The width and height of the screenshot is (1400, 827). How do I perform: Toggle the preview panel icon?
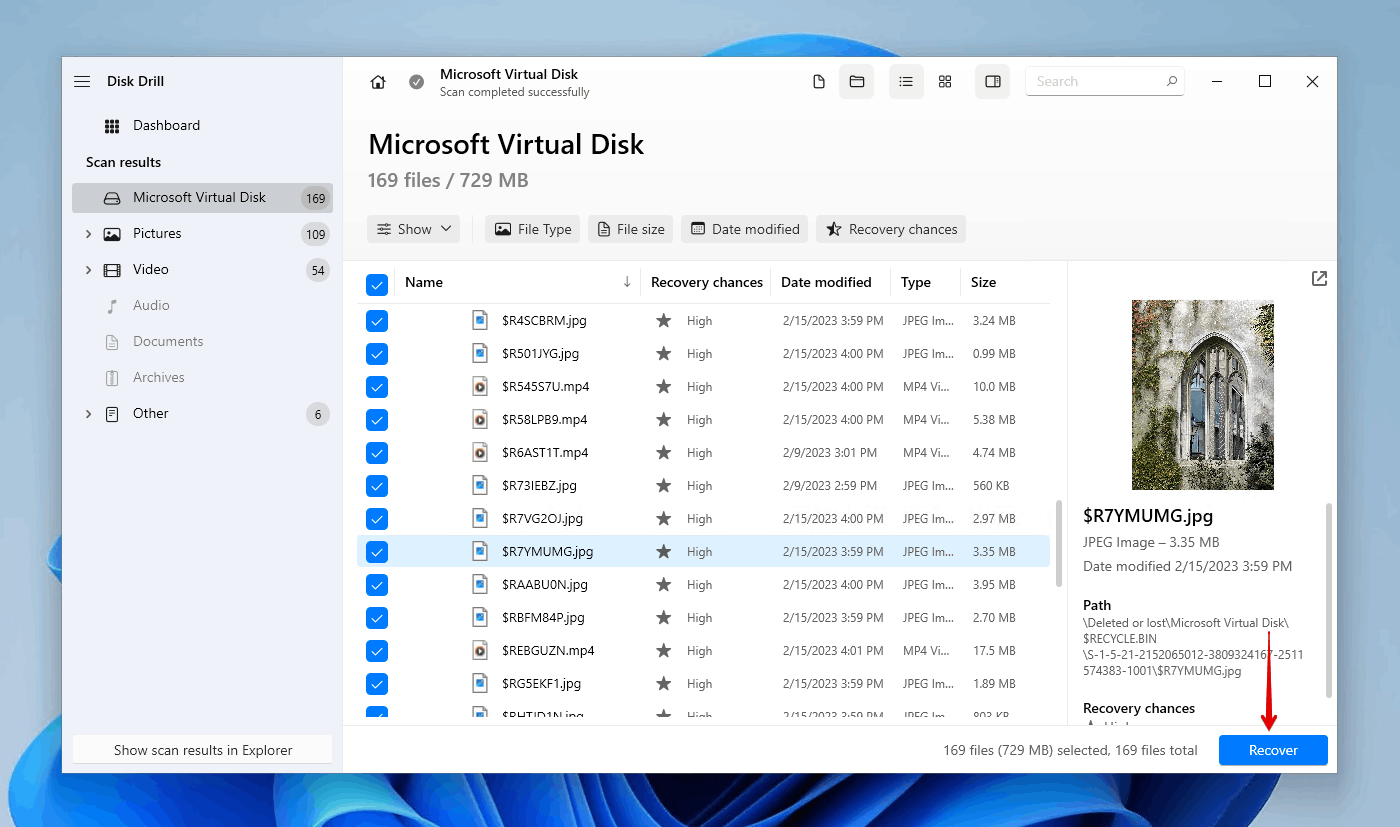[993, 82]
